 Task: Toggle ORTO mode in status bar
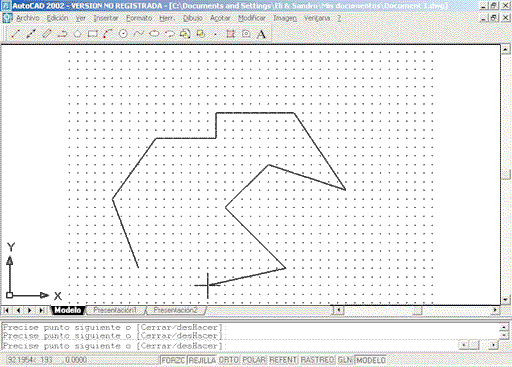(229, 360)
